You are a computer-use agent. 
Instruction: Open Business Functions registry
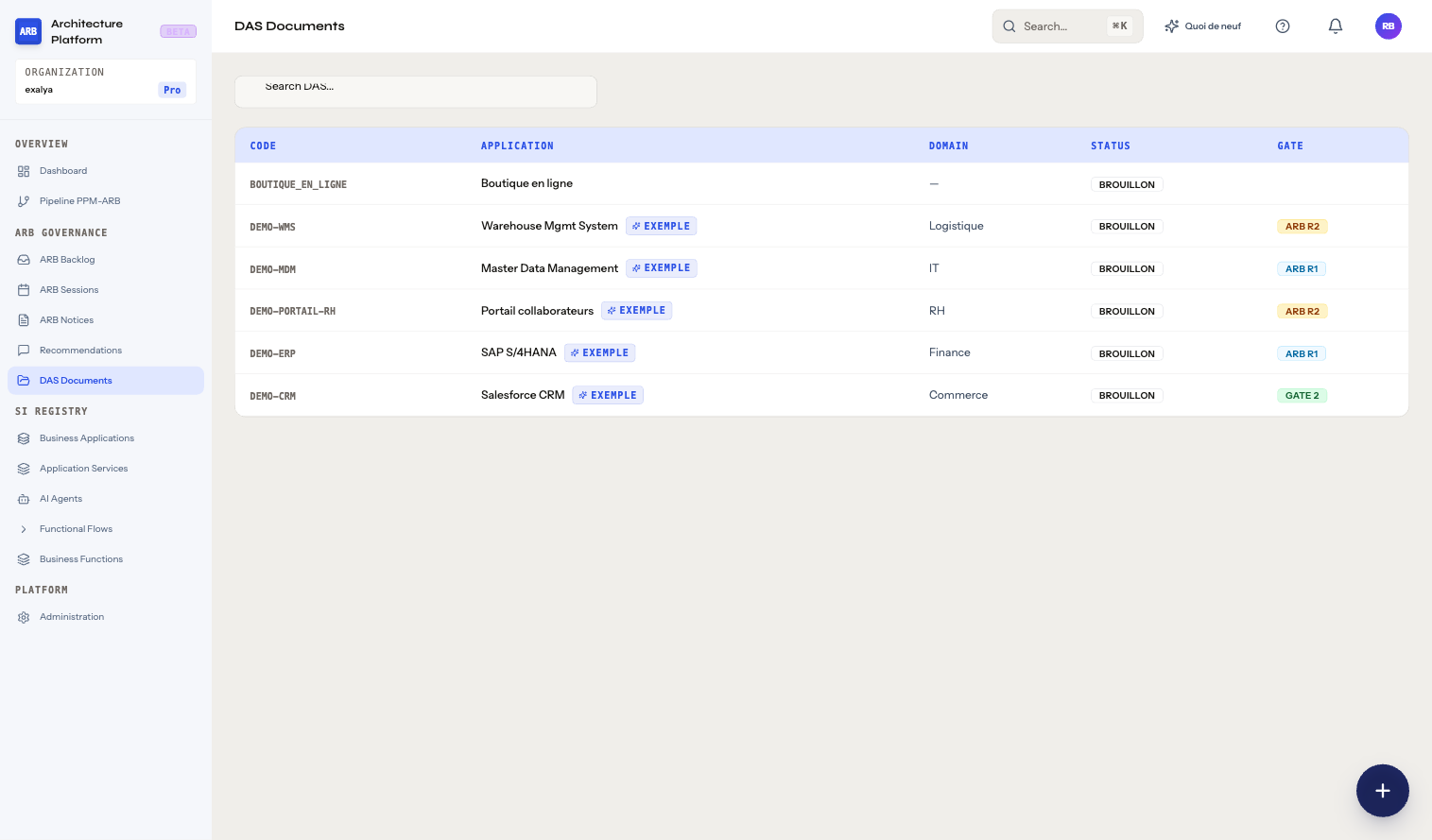[x=106, y=559]
